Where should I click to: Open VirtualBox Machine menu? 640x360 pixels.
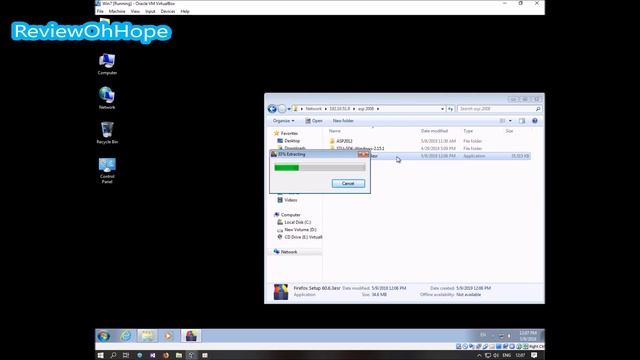117,11
